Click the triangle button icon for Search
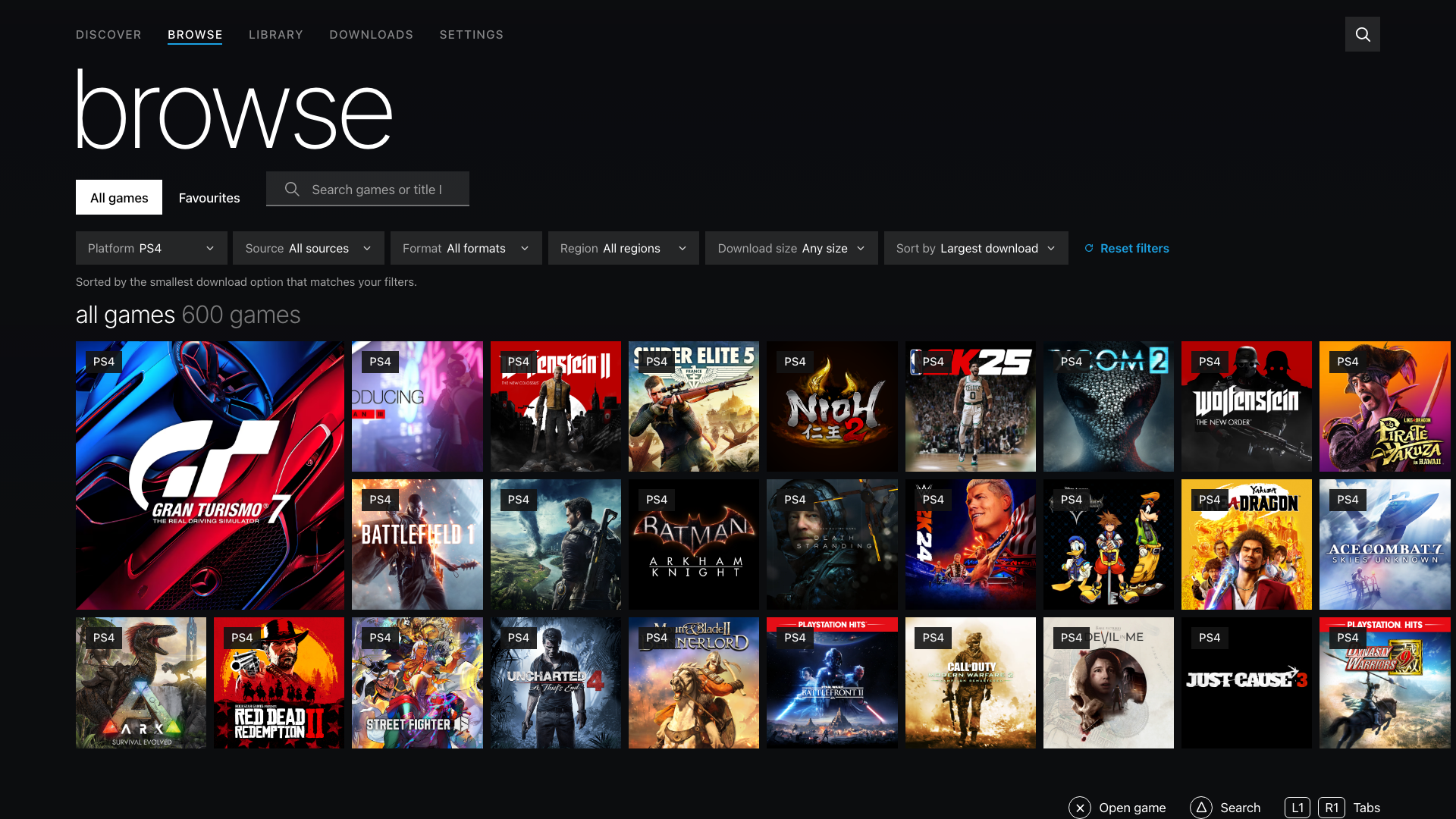The width and height of the screenshot is (1456, 819). [1201, 808]
